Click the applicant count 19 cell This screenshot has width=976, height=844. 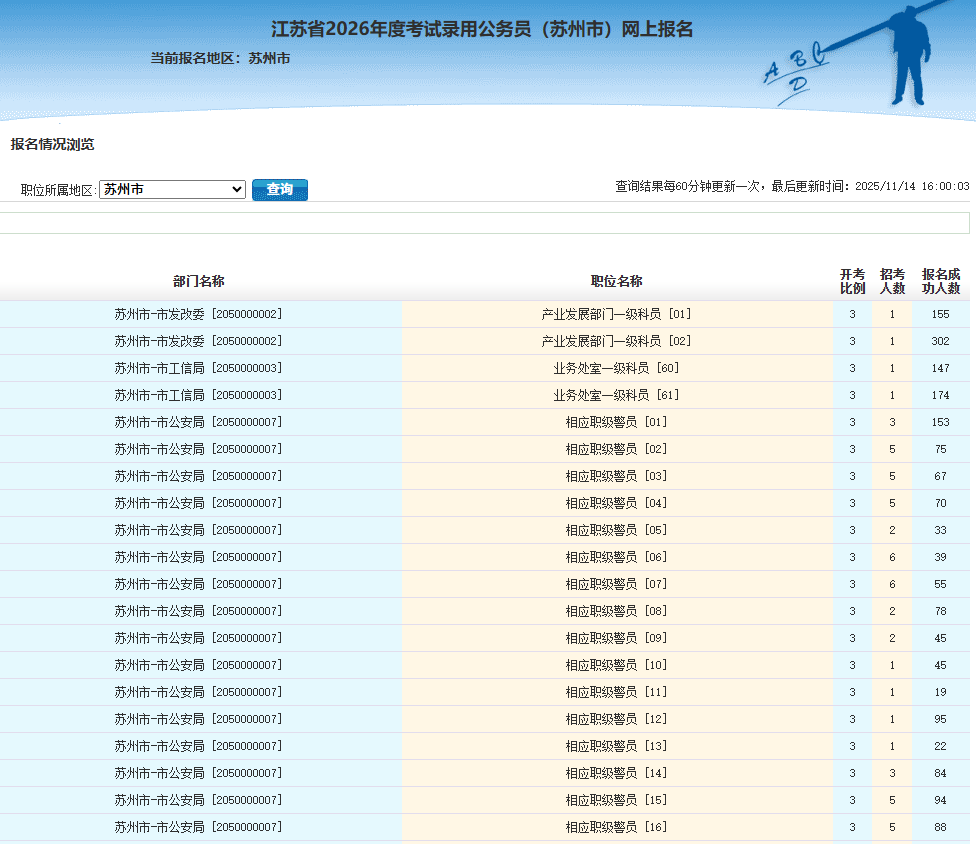[940, 692]
